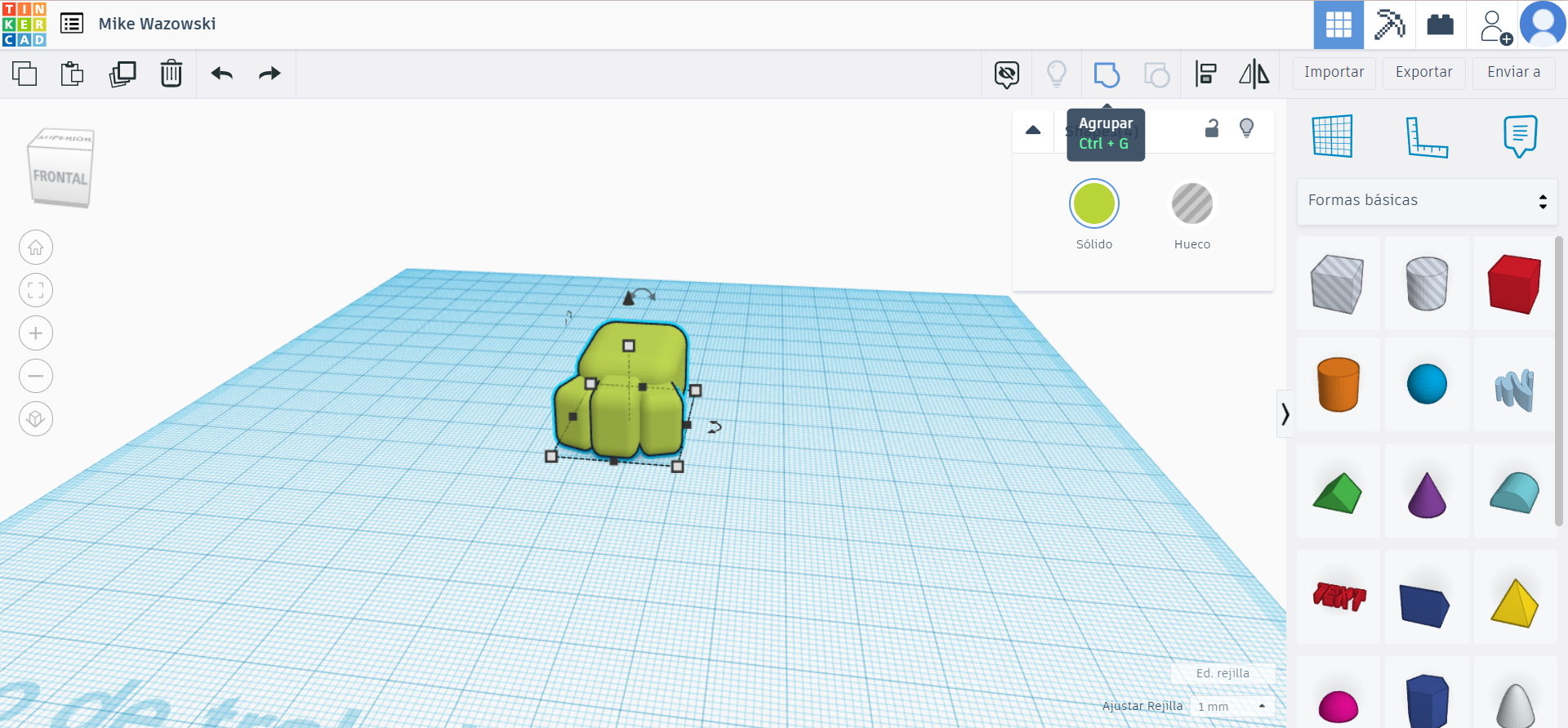Click the Mirror flip tool
Image resolution: width=1568 pixels, height=728 pixels.
pyautogui.click(x=1254, y=74)
